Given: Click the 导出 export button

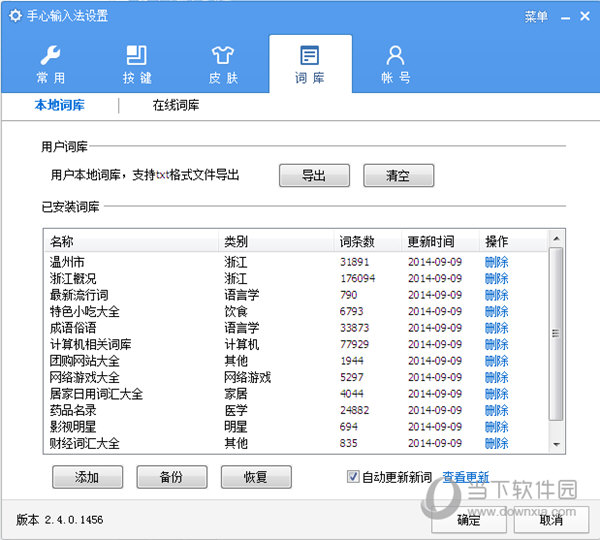Looking at the screenshot, I should pos(314,176).
